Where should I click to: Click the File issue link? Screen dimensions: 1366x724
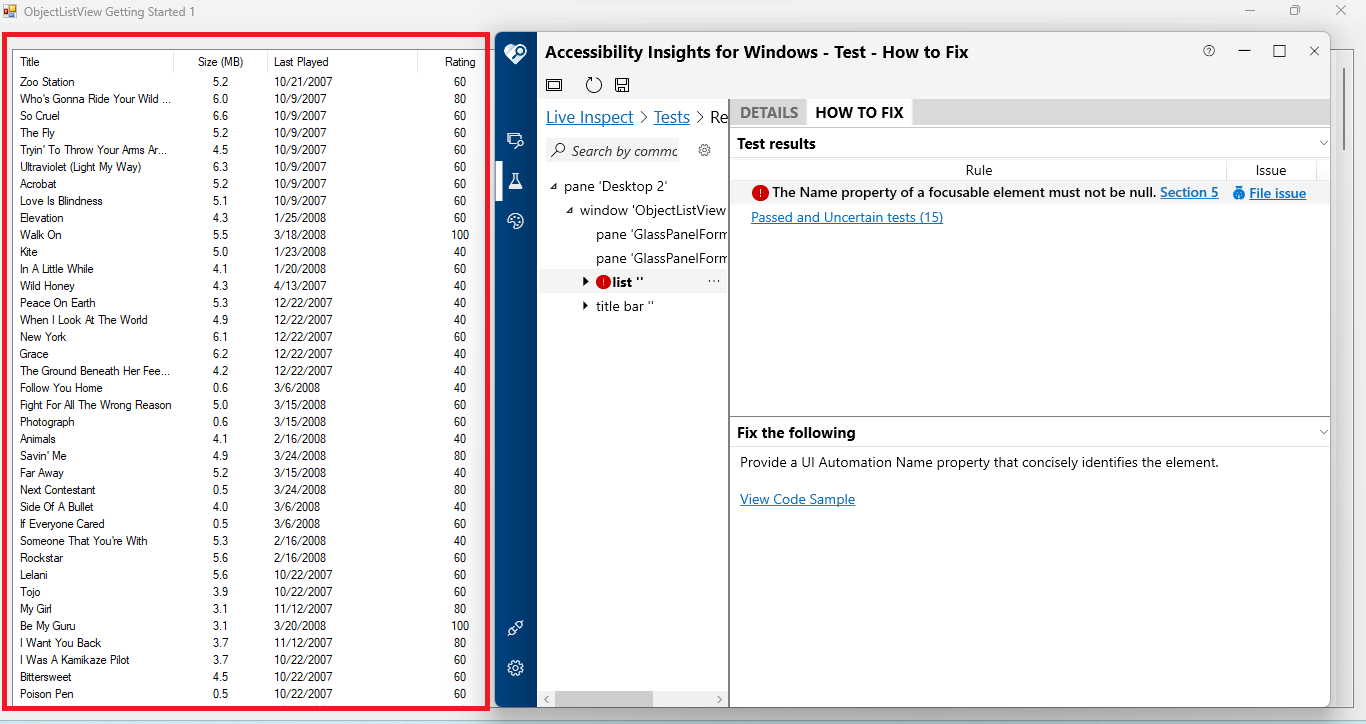tap(1277, 193)
